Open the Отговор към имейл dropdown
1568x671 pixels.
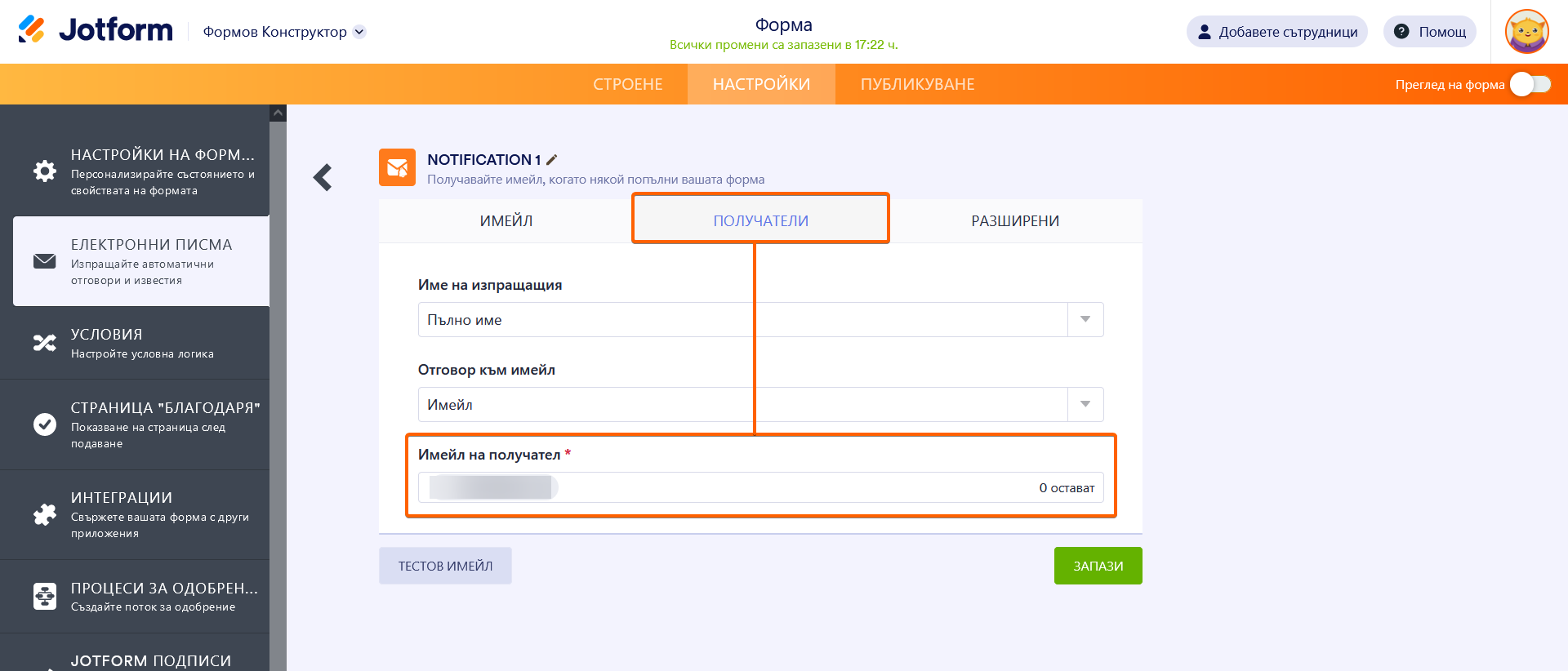point(1085,405)
